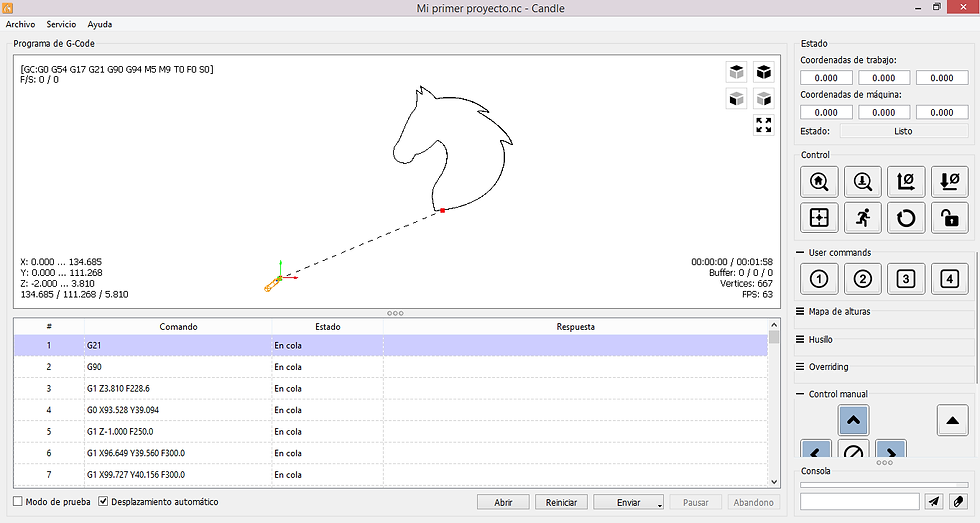This screenshot has width=980, height=523.
Task: Click the Home magnifier icon in the Control panel
Action: pyautogui.click(x=819, y=182)
